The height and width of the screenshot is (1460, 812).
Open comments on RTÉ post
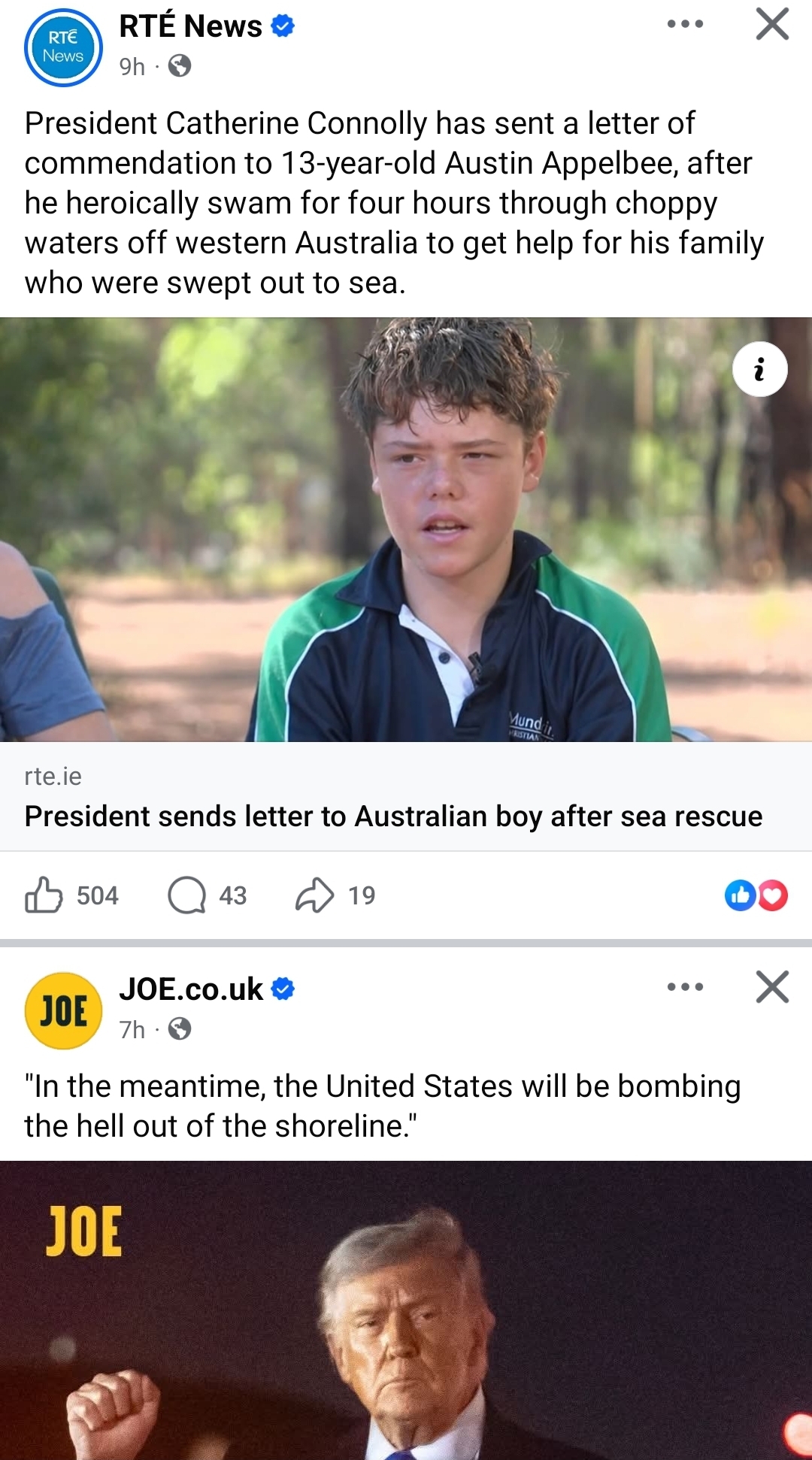click(x=208, y=895)
